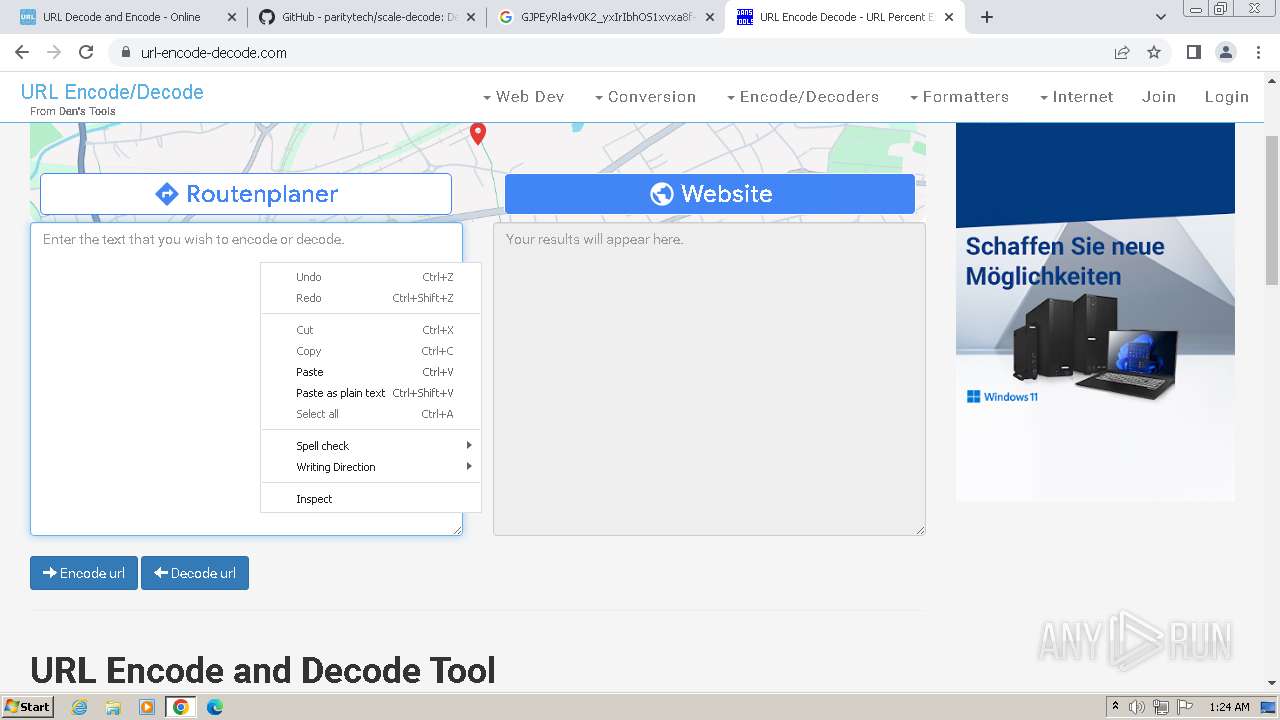The height and width of the screenshot is (720, 1280).
Task: Click the site lock icon in address bar
Action: pyautogui.click(x=125, y=52)
